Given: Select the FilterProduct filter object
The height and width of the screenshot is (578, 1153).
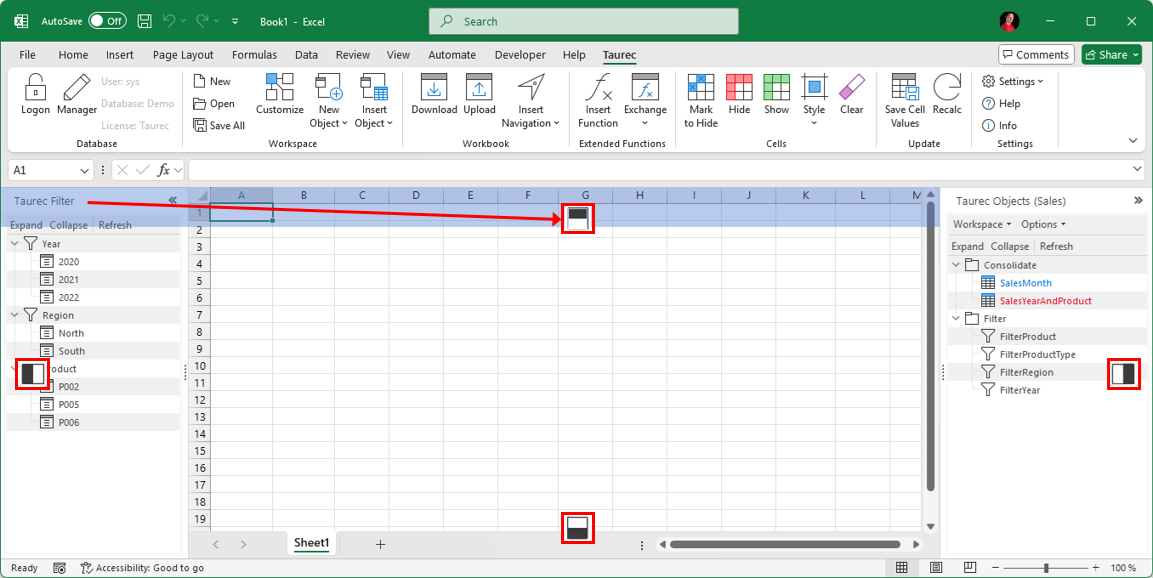Looking at the screenshot, I should tap(1027, 337).
